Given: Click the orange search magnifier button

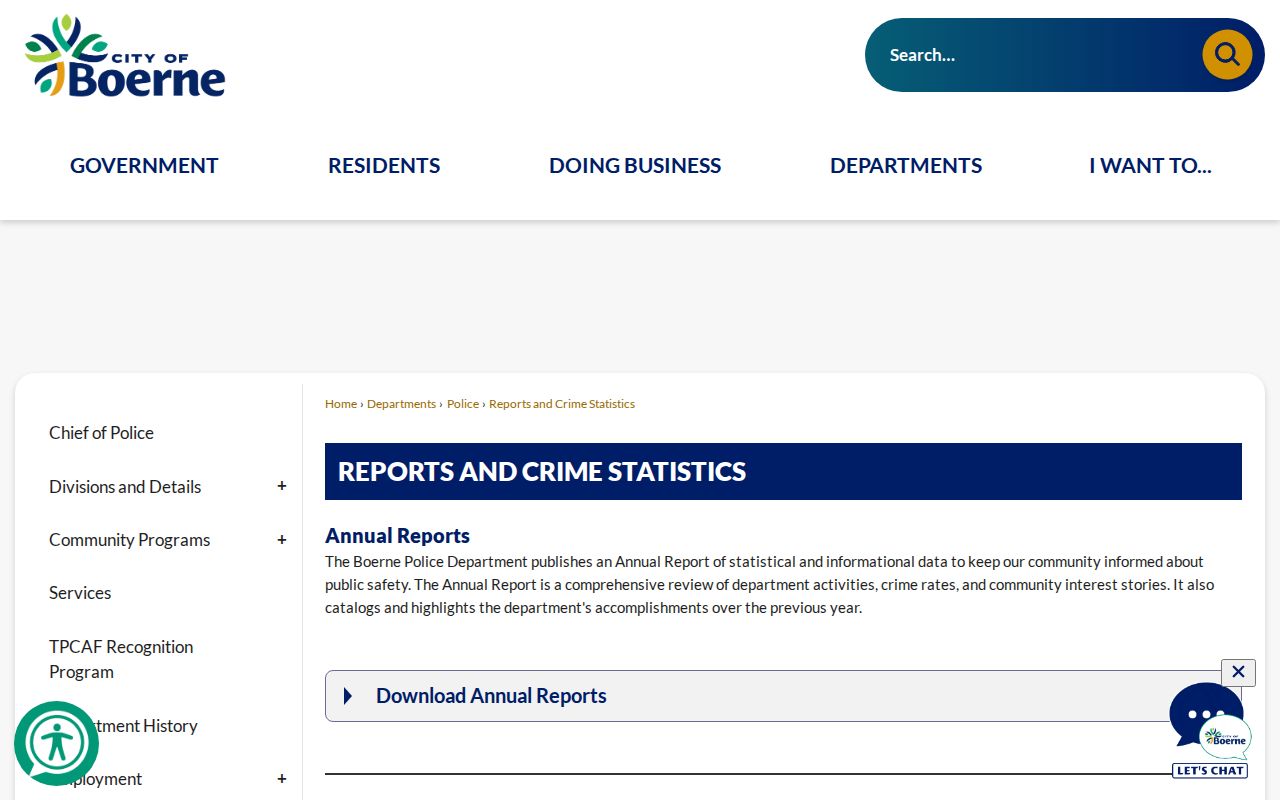Looking at the screenshot, I should (x=1227, y=55).
